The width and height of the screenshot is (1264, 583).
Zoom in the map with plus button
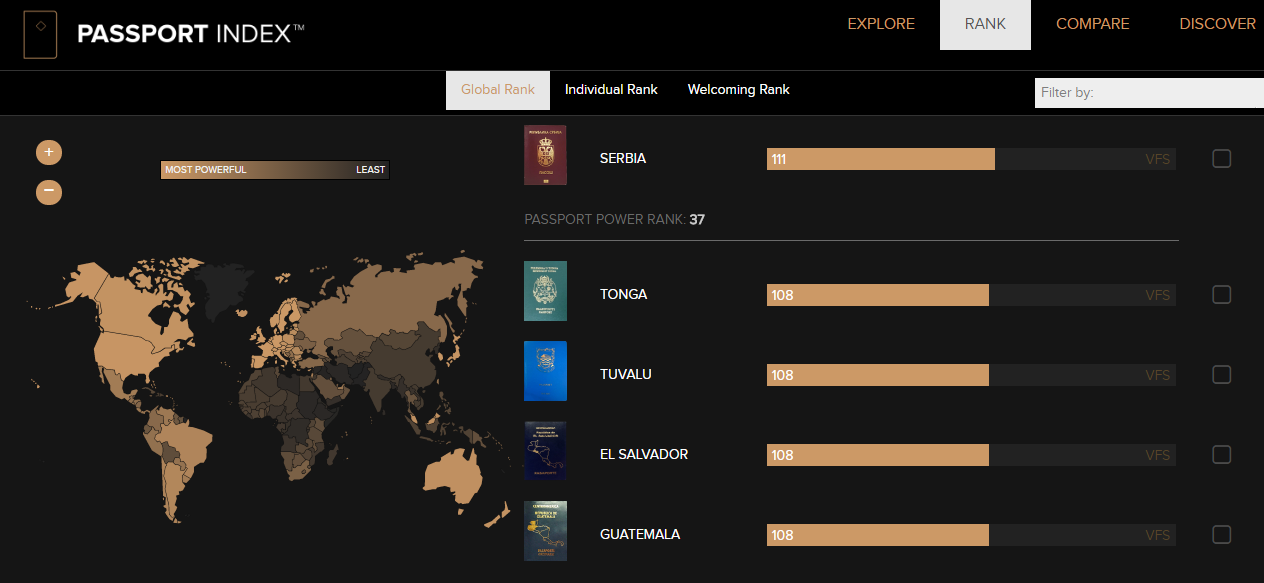49,152
